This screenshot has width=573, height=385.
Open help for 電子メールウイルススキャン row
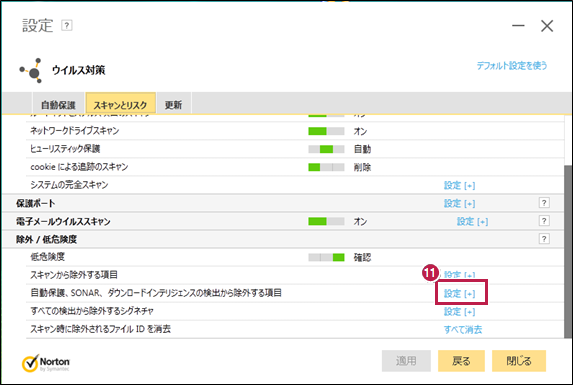544,221
